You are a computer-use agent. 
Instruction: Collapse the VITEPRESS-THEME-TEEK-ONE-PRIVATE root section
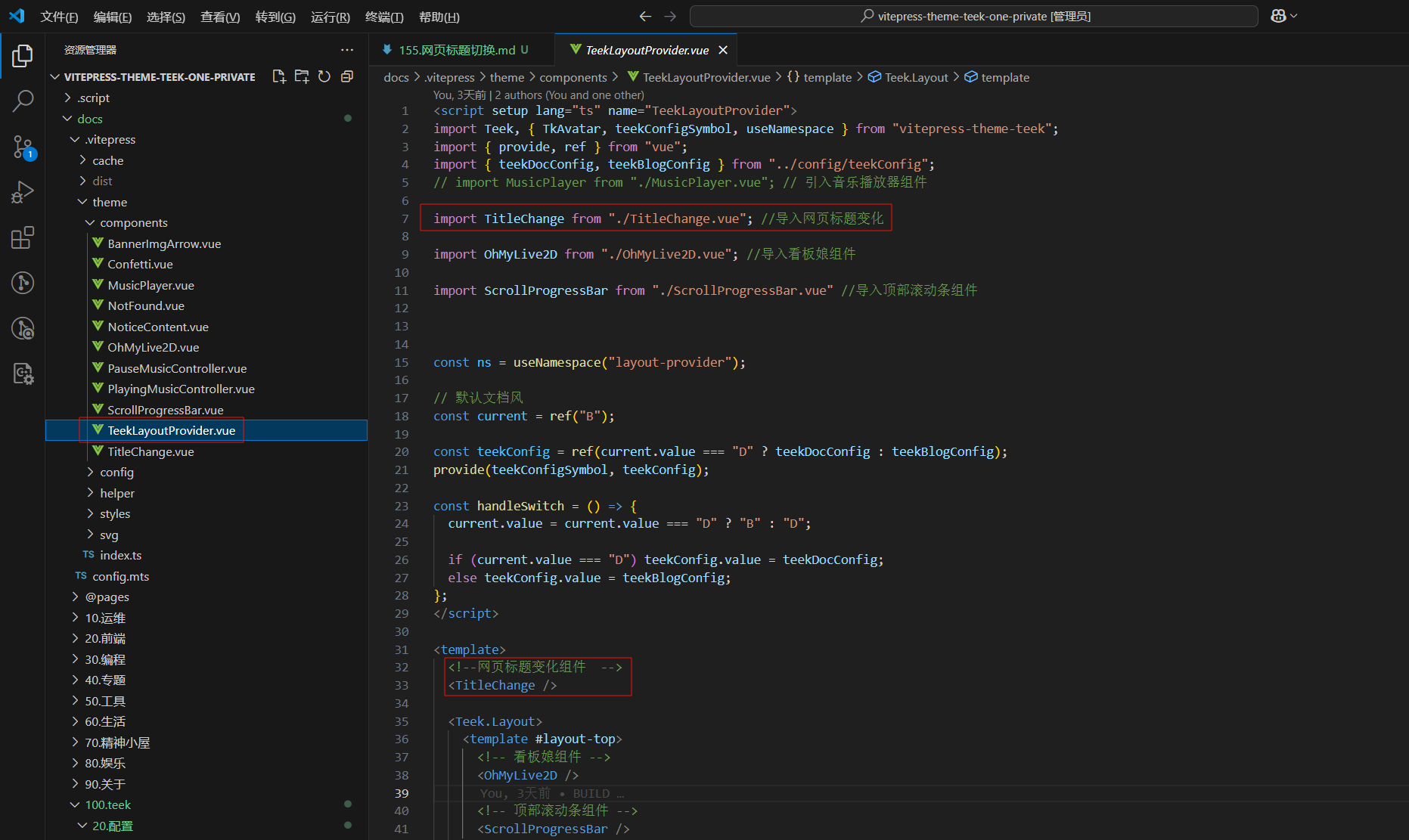206,76
